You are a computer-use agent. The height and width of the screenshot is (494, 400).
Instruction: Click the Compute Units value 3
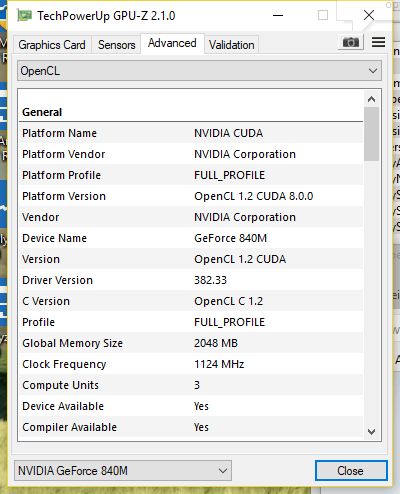point(197,385)
